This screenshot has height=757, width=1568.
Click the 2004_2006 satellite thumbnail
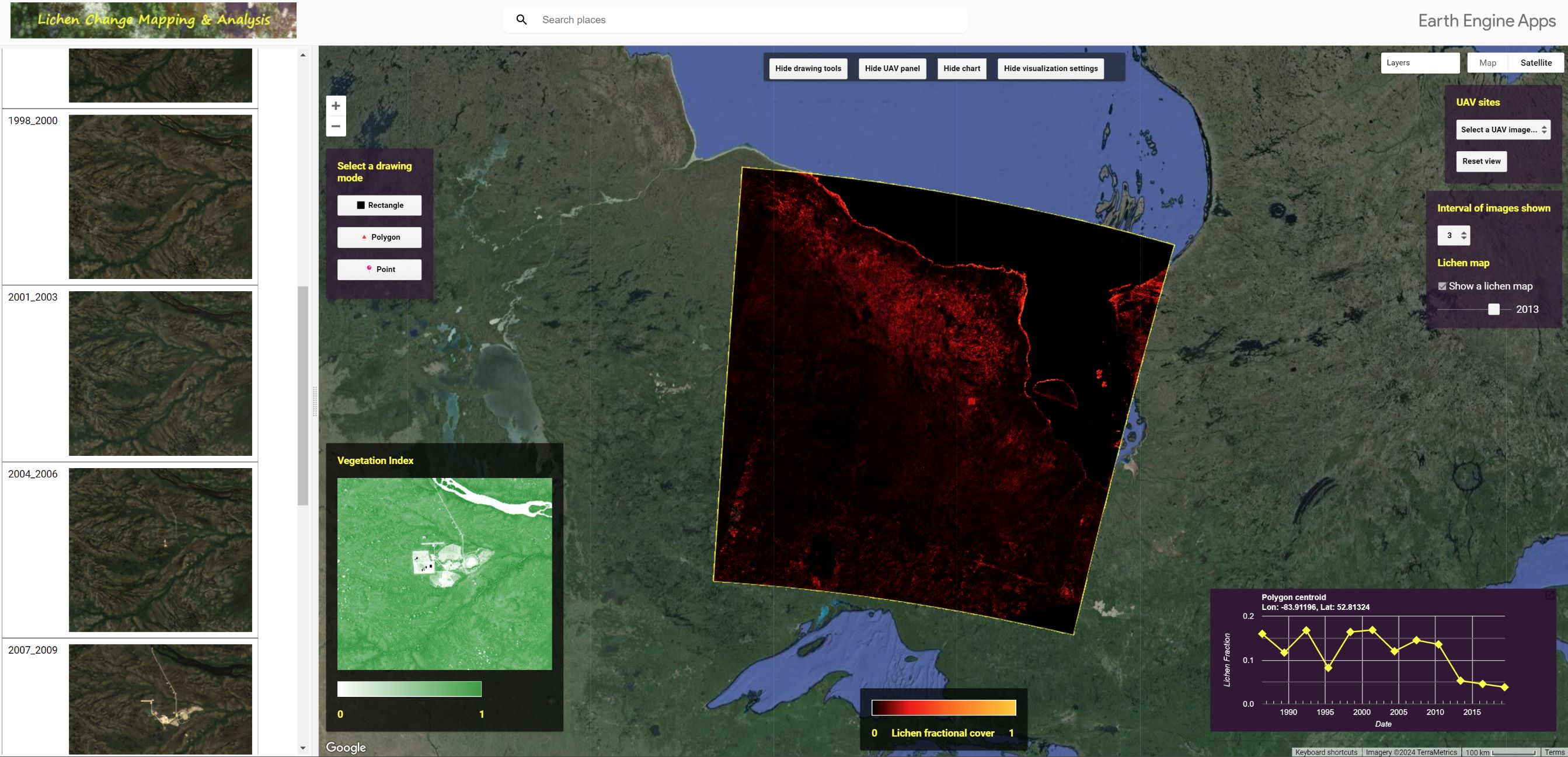[160, 549]
